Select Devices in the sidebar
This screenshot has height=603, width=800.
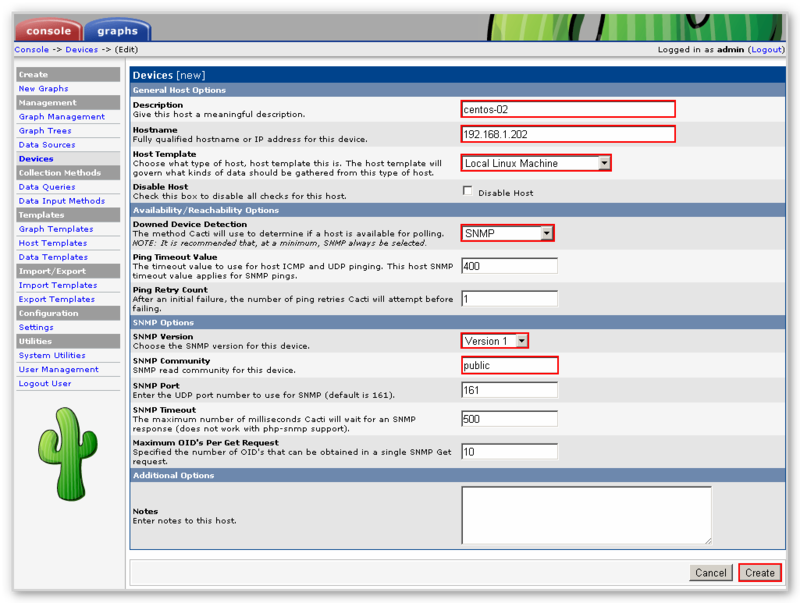pos(36,159)
